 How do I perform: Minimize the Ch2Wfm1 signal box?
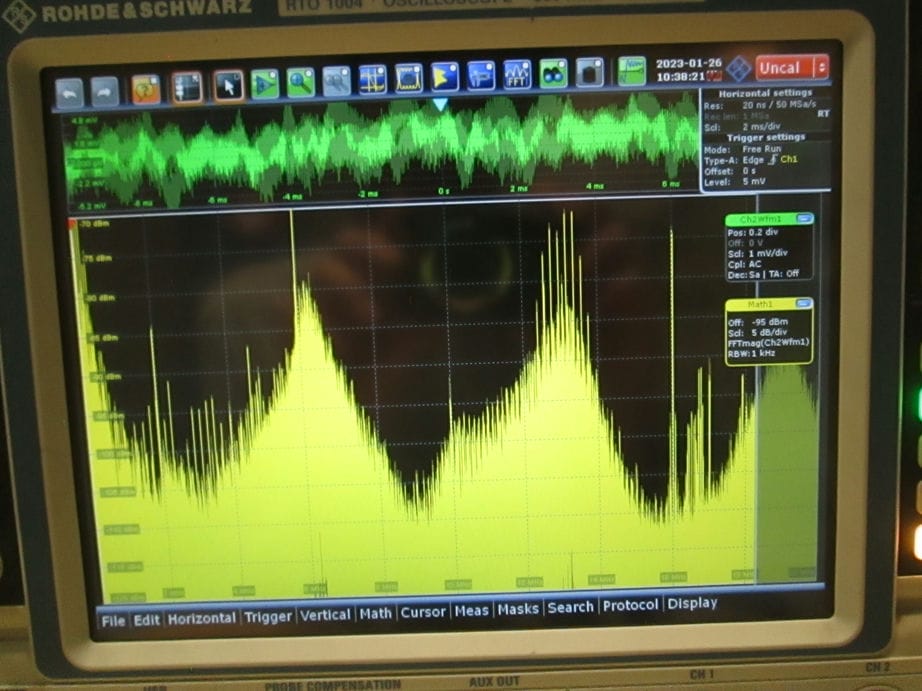click(804, 219)
